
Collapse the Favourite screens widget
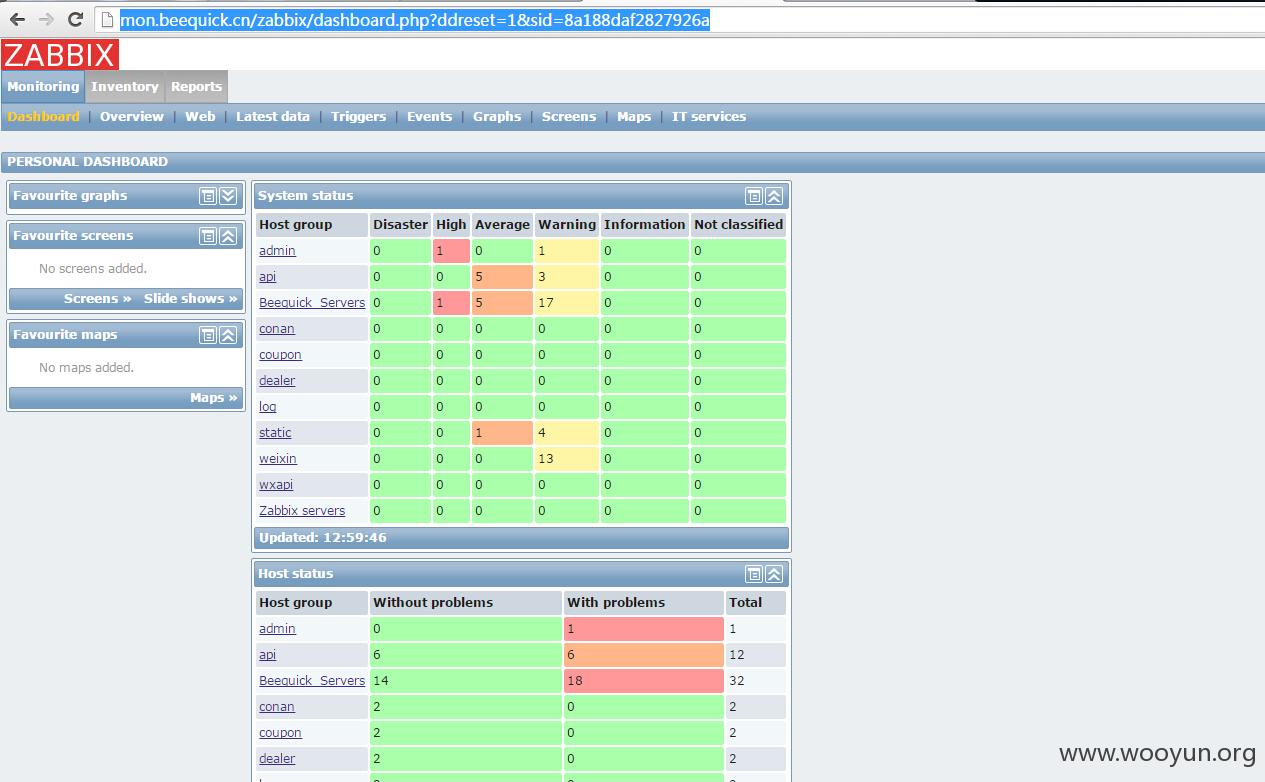point(228,236)
